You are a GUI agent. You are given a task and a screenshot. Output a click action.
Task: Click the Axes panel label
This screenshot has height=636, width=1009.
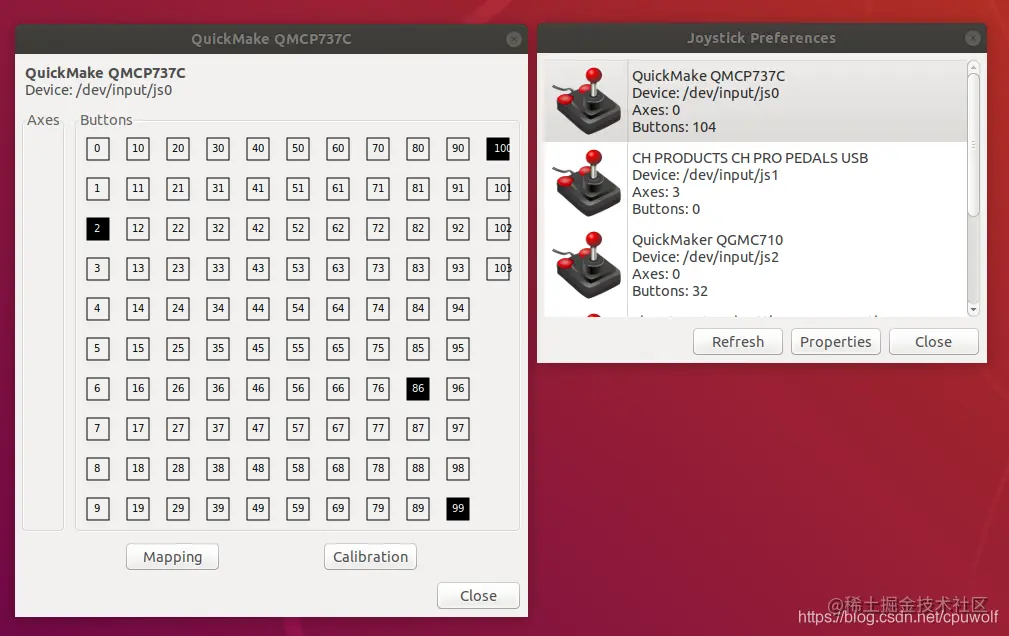(43, 120)
